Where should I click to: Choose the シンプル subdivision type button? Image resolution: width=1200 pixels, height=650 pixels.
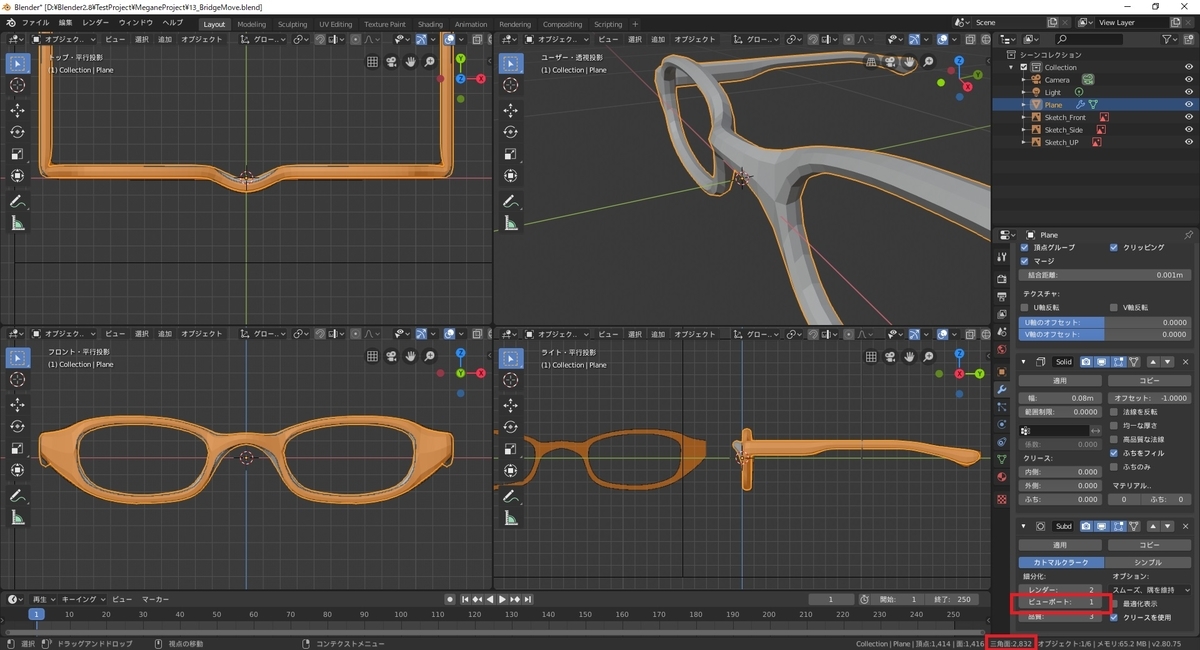coord(1149,563)
